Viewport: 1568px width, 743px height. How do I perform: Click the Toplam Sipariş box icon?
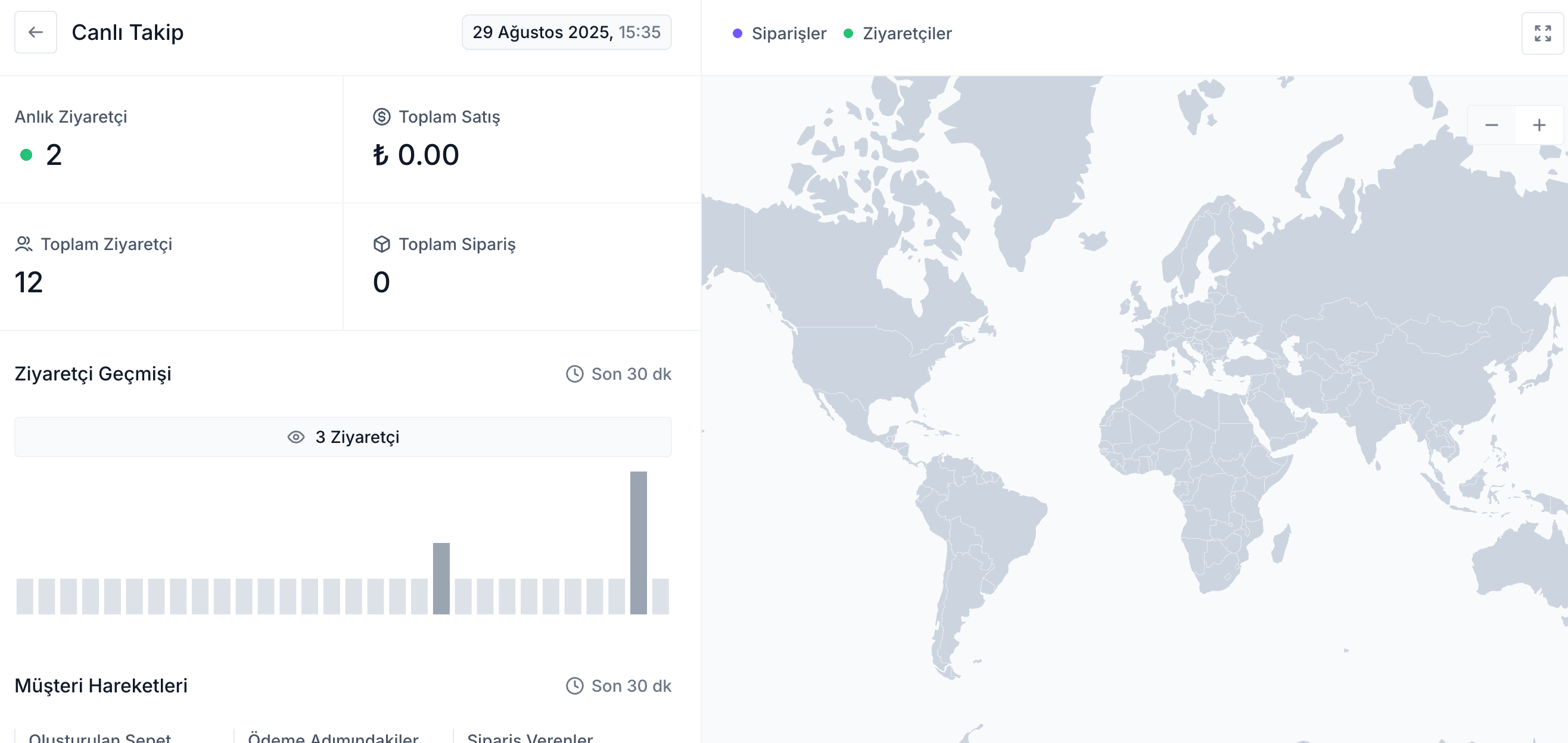click(x=381, y=244)
